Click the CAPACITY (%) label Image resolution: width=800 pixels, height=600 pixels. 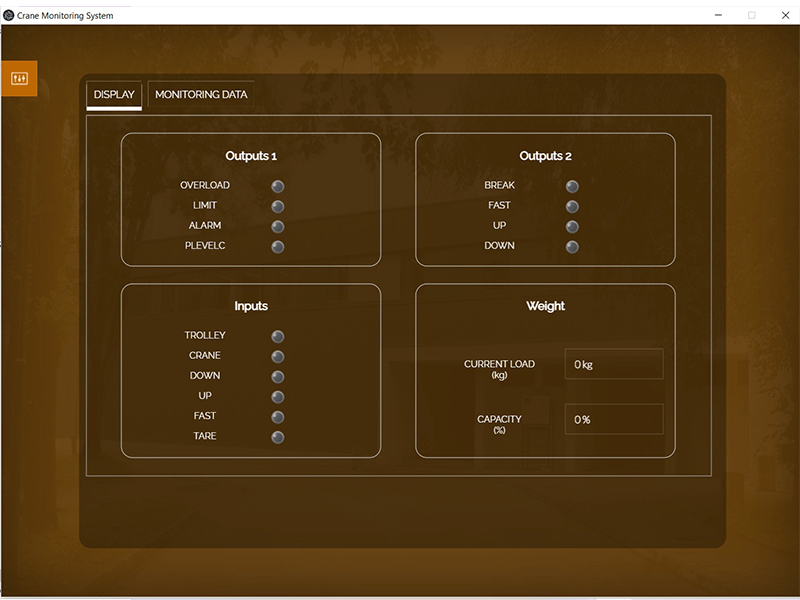(x=499, y=424)
